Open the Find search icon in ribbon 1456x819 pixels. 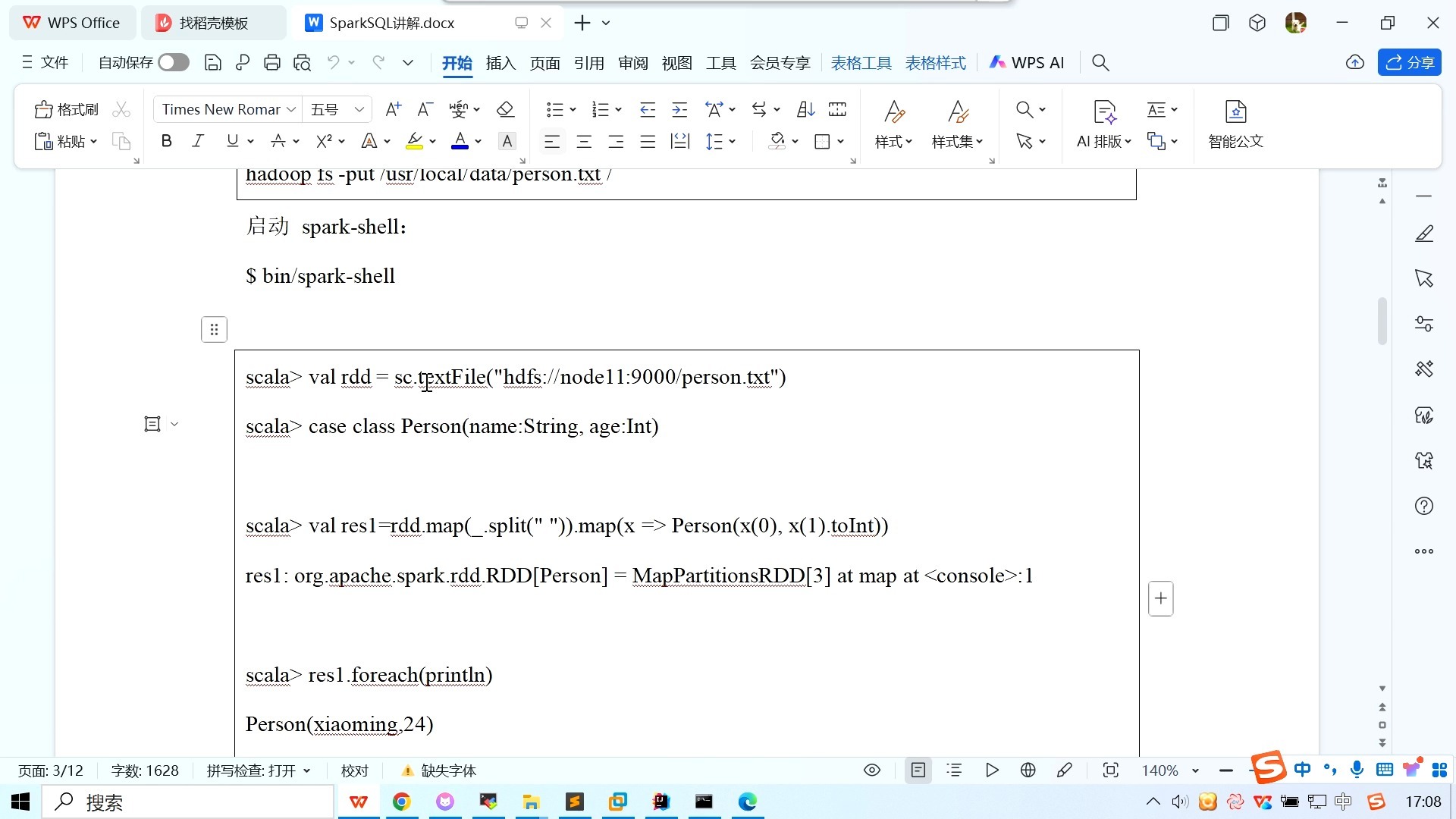coord(1024,109)
